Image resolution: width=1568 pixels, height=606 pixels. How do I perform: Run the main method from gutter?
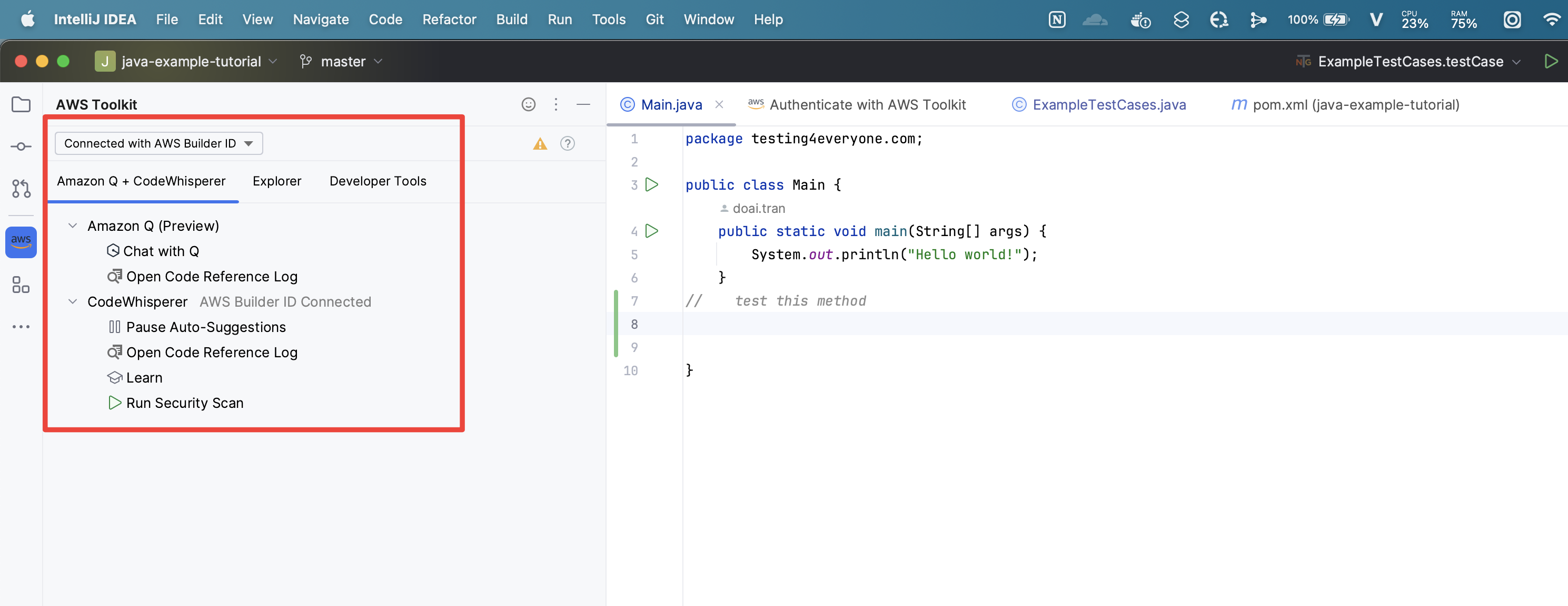[x=652, y=231]
